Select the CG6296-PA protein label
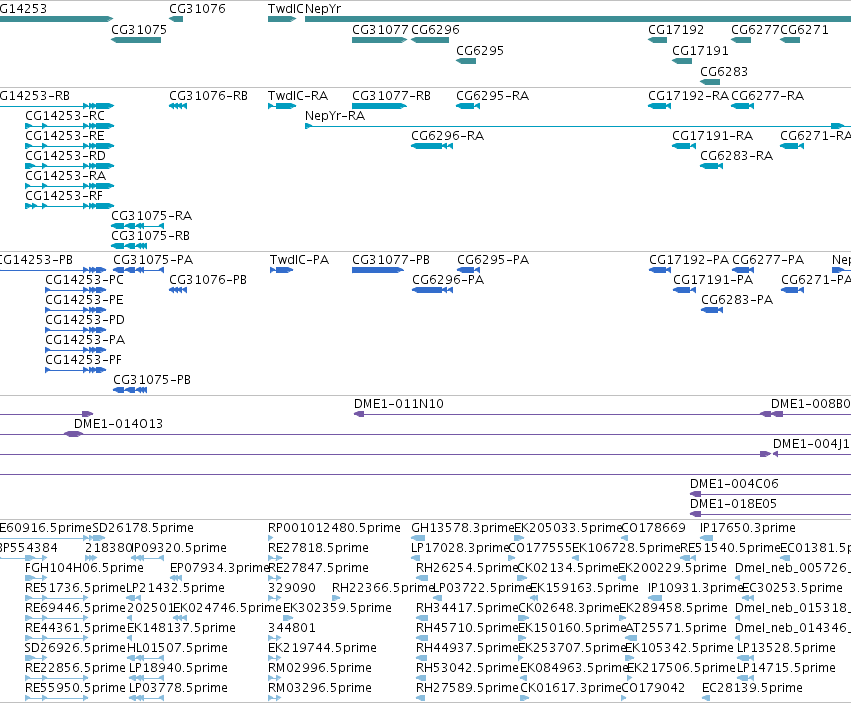Image resolution: width=851 pixels, height=703 pixels. pyautogui.click(x=448, y=280)
